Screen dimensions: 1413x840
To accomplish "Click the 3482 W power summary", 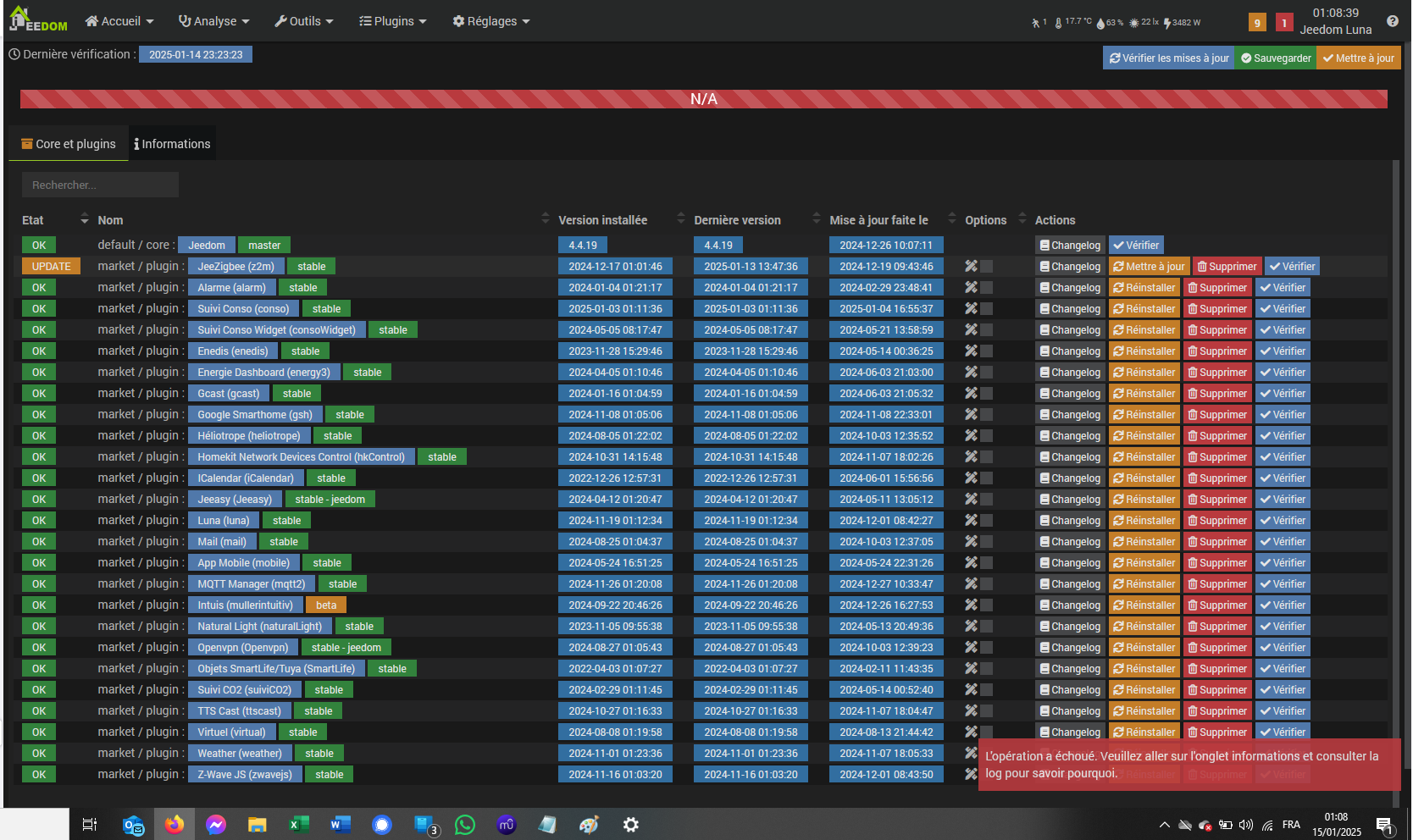I will point(1182,23).
